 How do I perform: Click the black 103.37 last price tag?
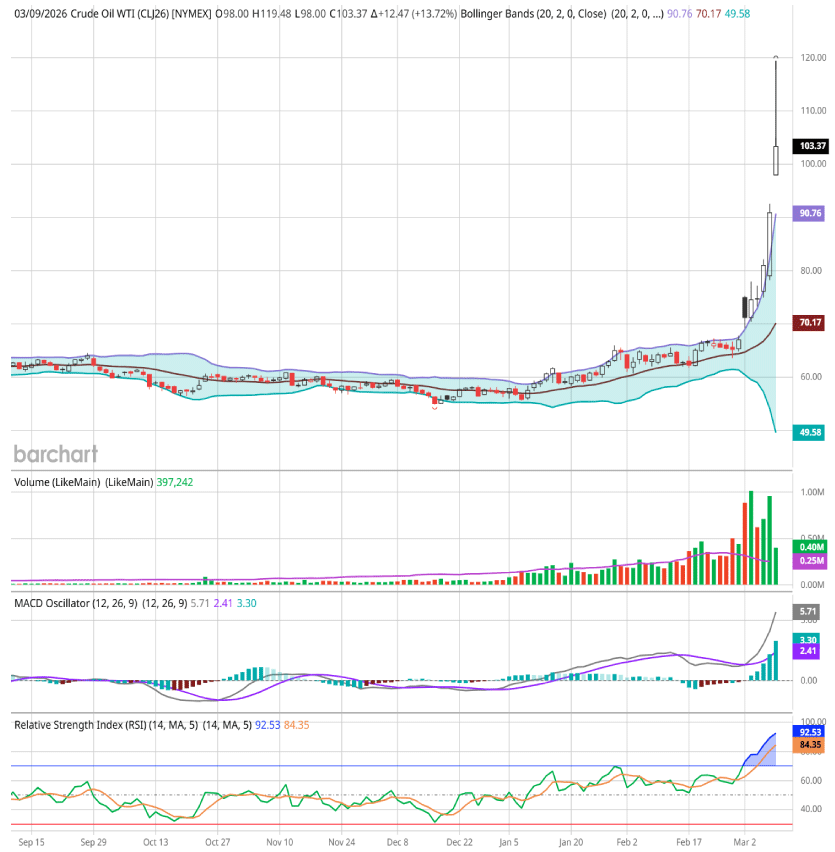(x=807, y=146)
